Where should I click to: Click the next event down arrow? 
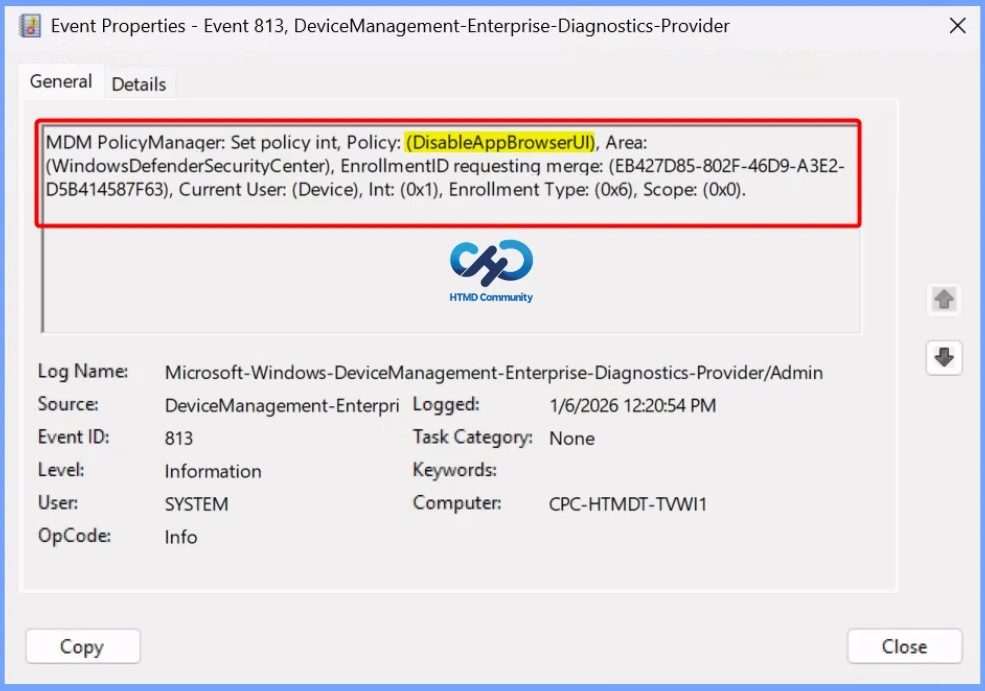(x=943, y=357)
